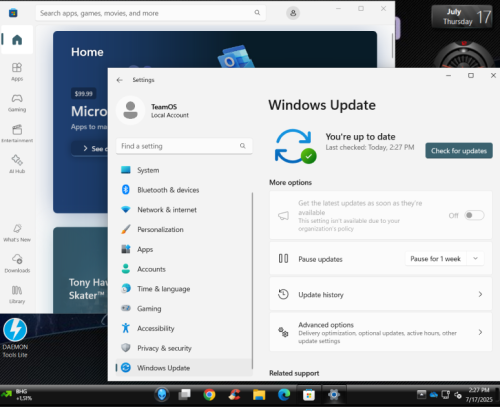Screen dimensions: 500x407
Task: Click in the Find a setting field
Action: (x=184, y=146)
